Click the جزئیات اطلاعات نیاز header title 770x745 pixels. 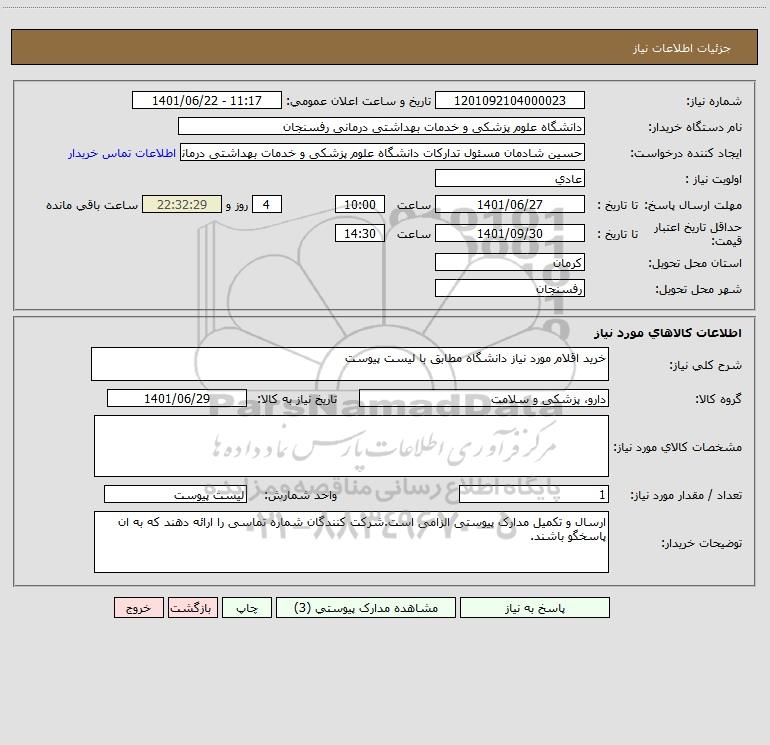(682, 48)
